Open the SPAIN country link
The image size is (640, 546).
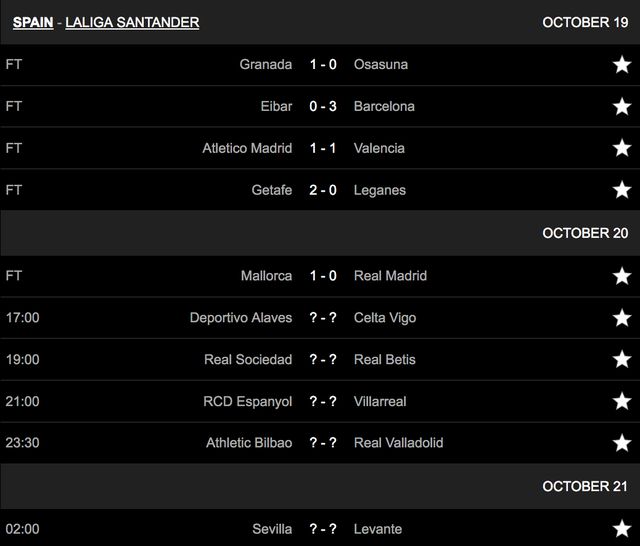click(x=33, y=22)
